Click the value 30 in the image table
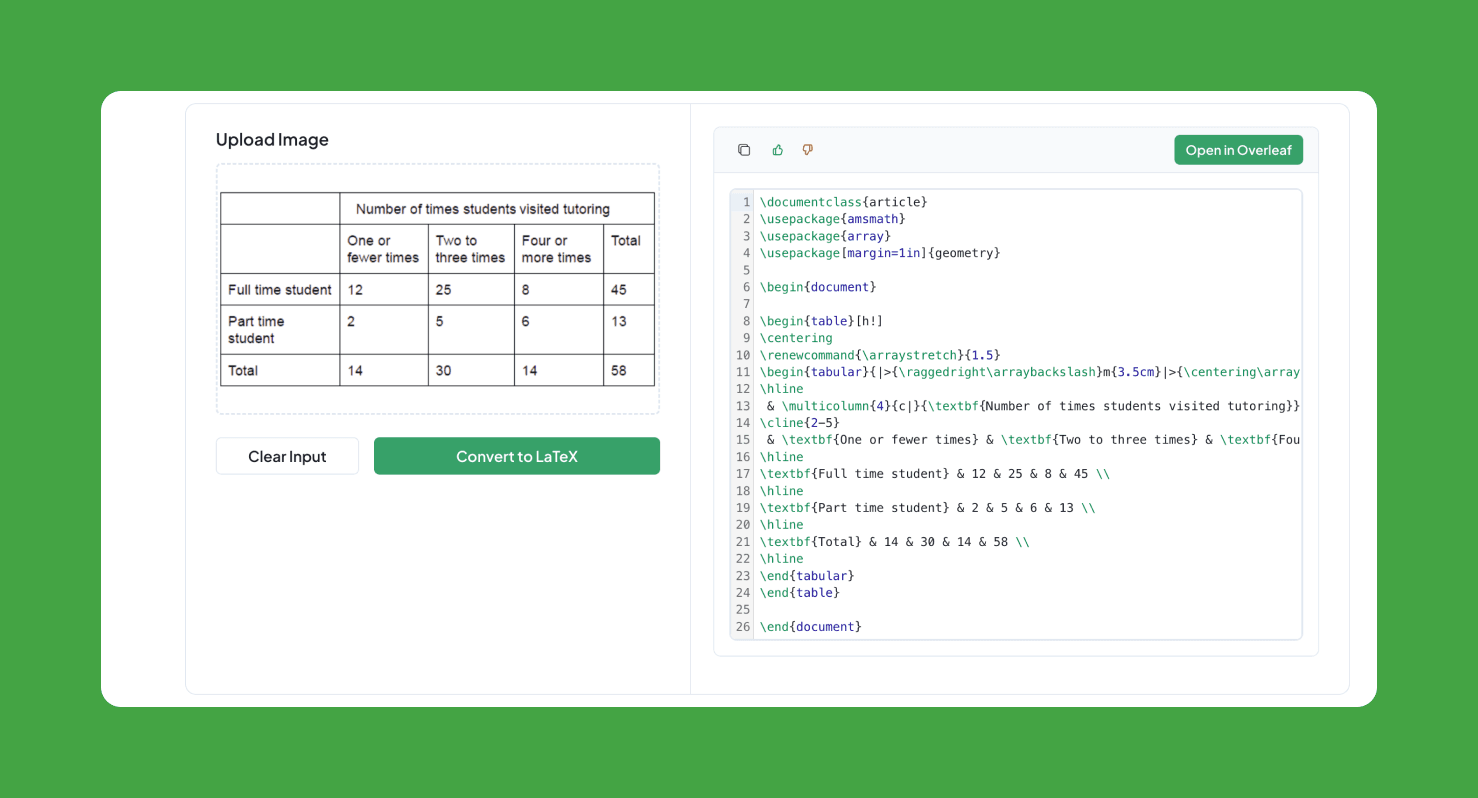 [443, 371]
